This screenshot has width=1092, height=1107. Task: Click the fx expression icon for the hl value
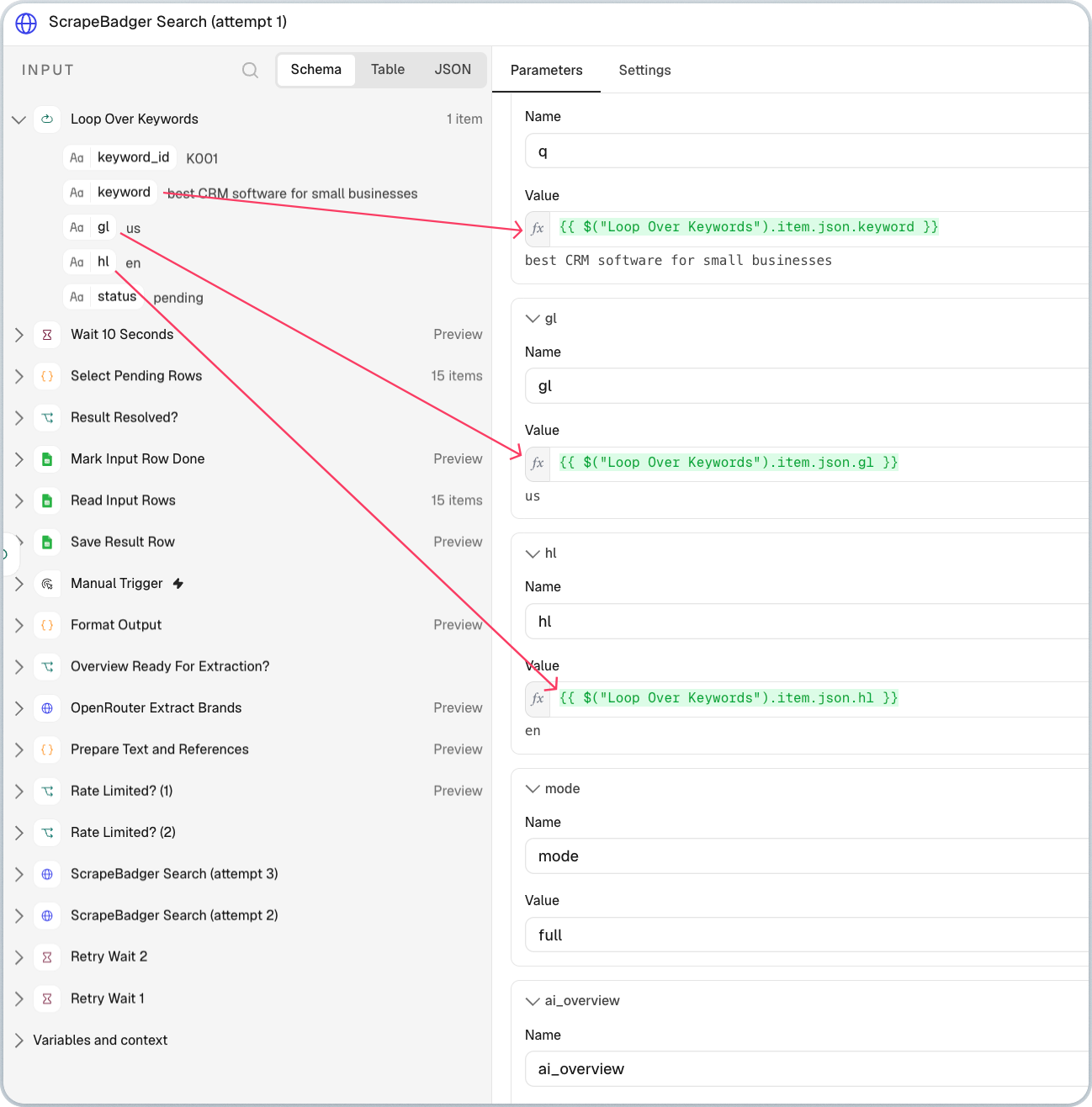(538, 699)
